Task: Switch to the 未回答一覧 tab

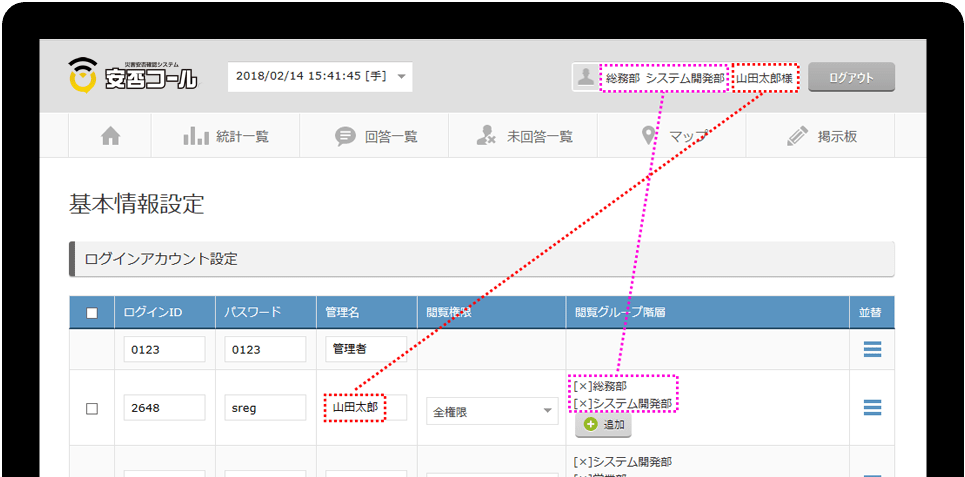Action: pyautogui.click(x=524, y=137)
